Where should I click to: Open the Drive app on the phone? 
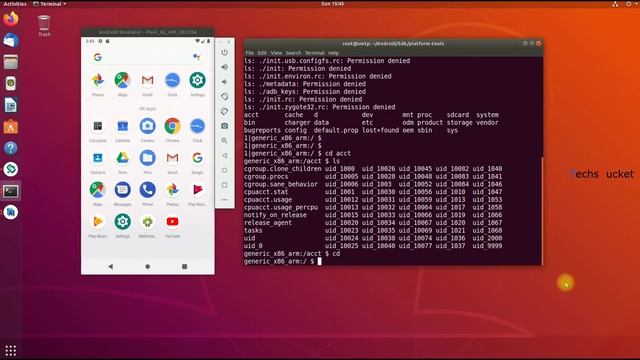[122, 158]
